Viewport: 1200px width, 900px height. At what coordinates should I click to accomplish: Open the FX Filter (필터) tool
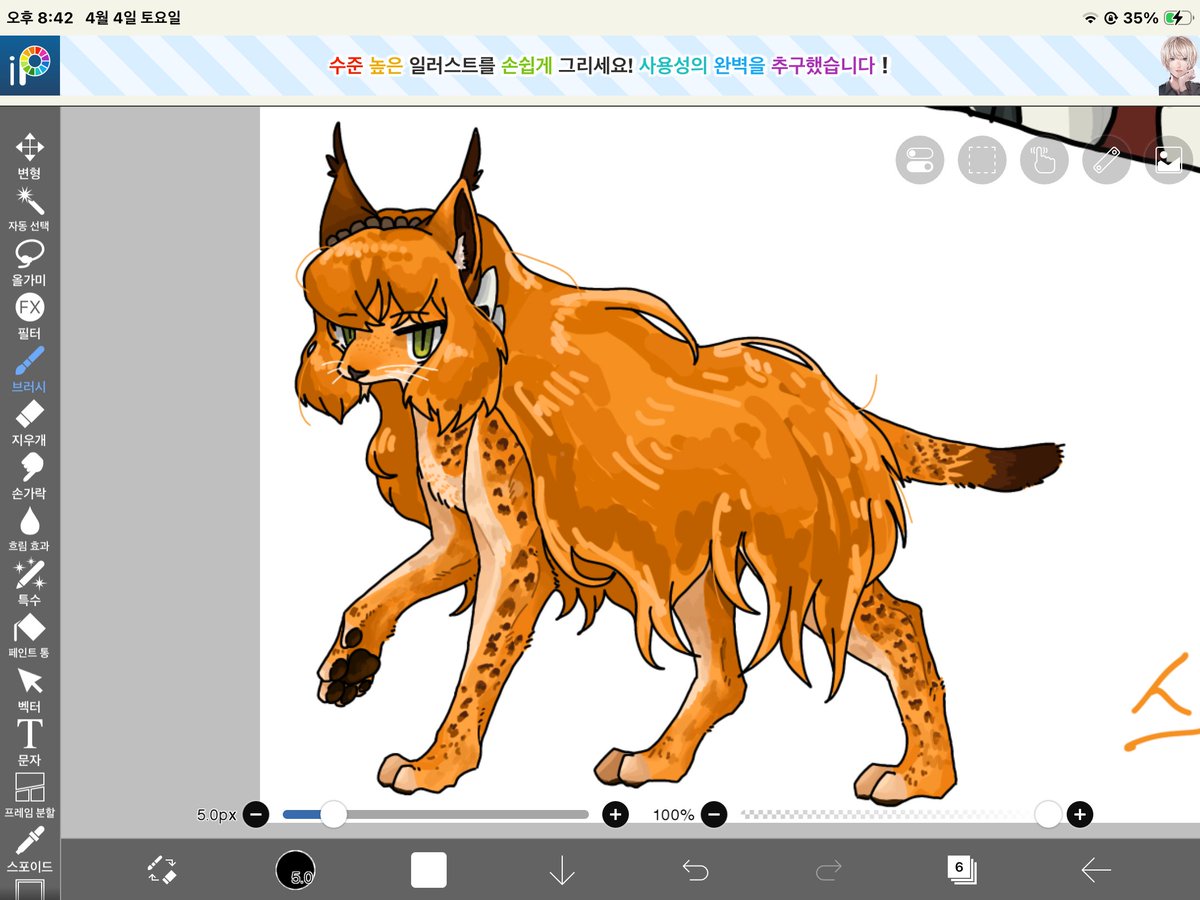[30, 316]
